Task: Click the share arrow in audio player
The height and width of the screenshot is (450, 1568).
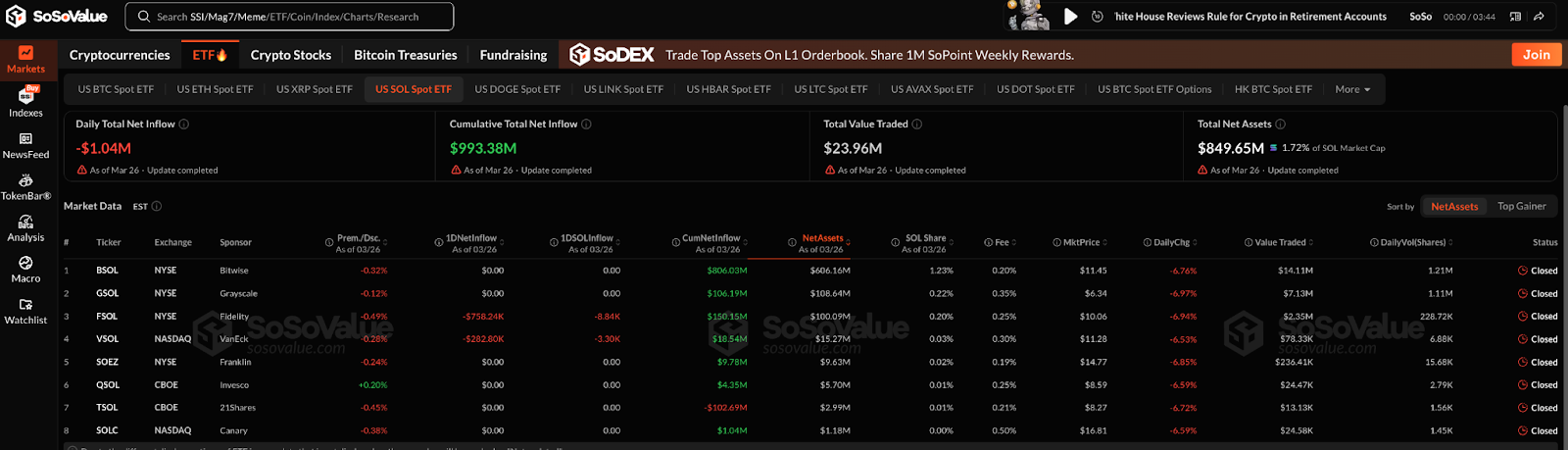Action: 1539,17
